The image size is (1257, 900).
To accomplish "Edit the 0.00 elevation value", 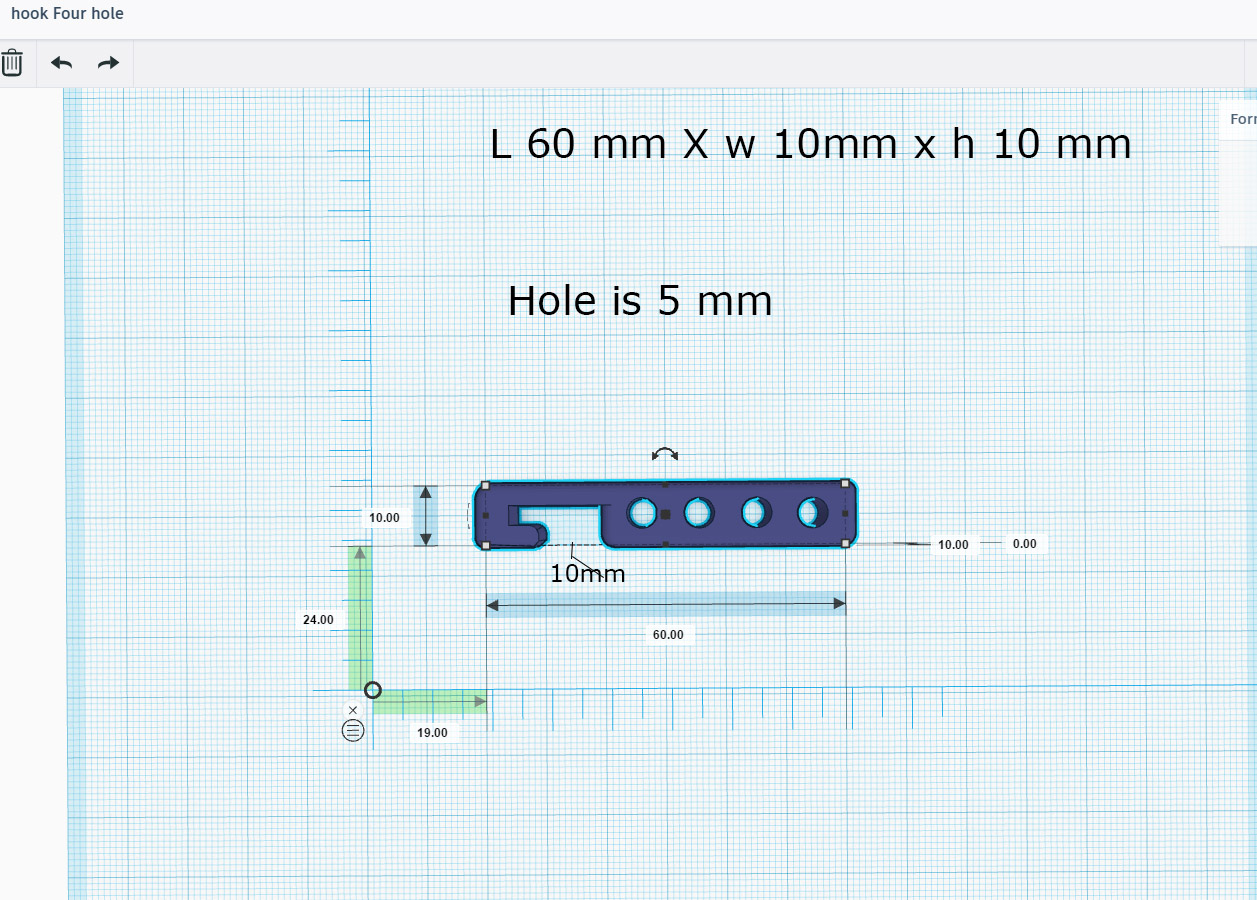I will (1024, 544).
